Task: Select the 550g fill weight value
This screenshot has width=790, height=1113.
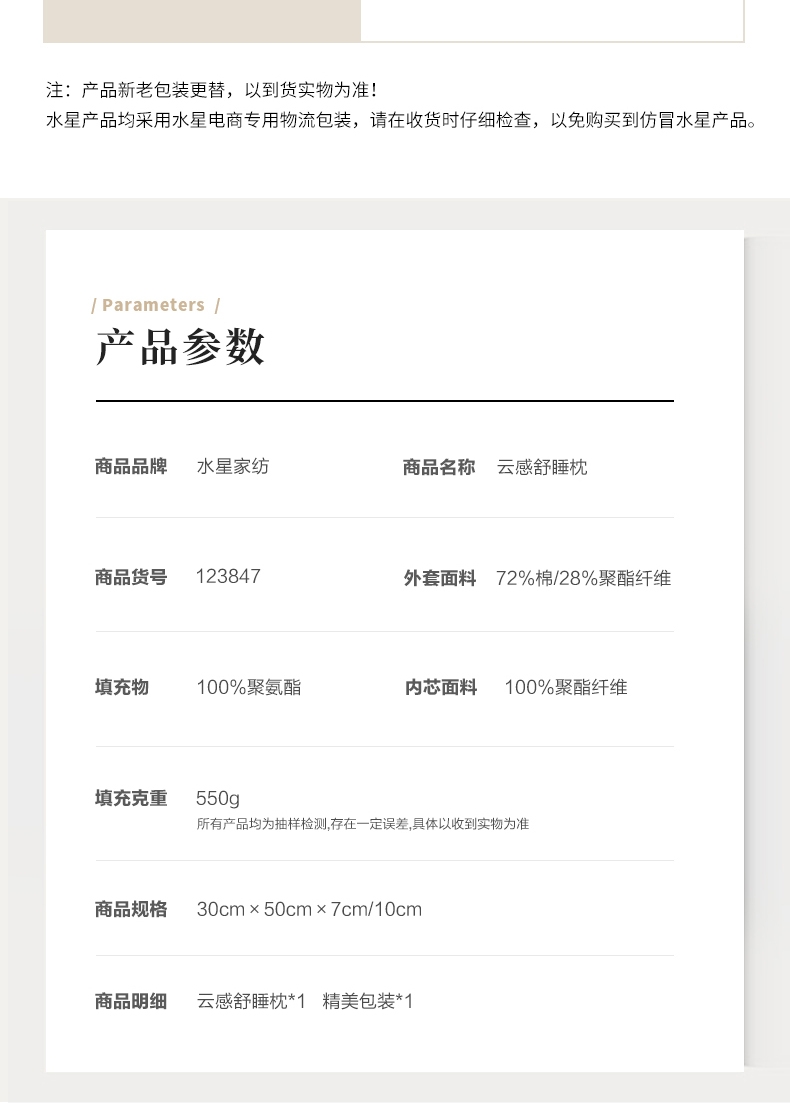Action: (218, 799)
